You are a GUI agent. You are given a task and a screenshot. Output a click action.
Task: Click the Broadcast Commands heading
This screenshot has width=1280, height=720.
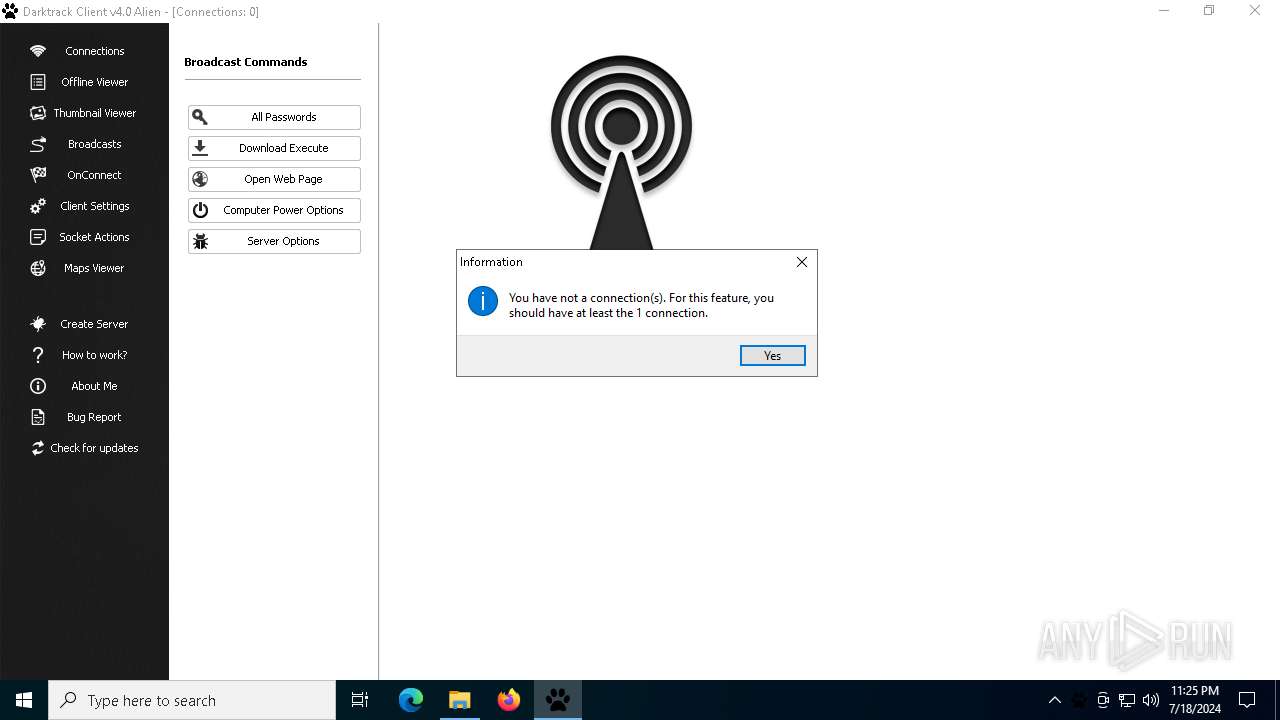pos(245,62)
